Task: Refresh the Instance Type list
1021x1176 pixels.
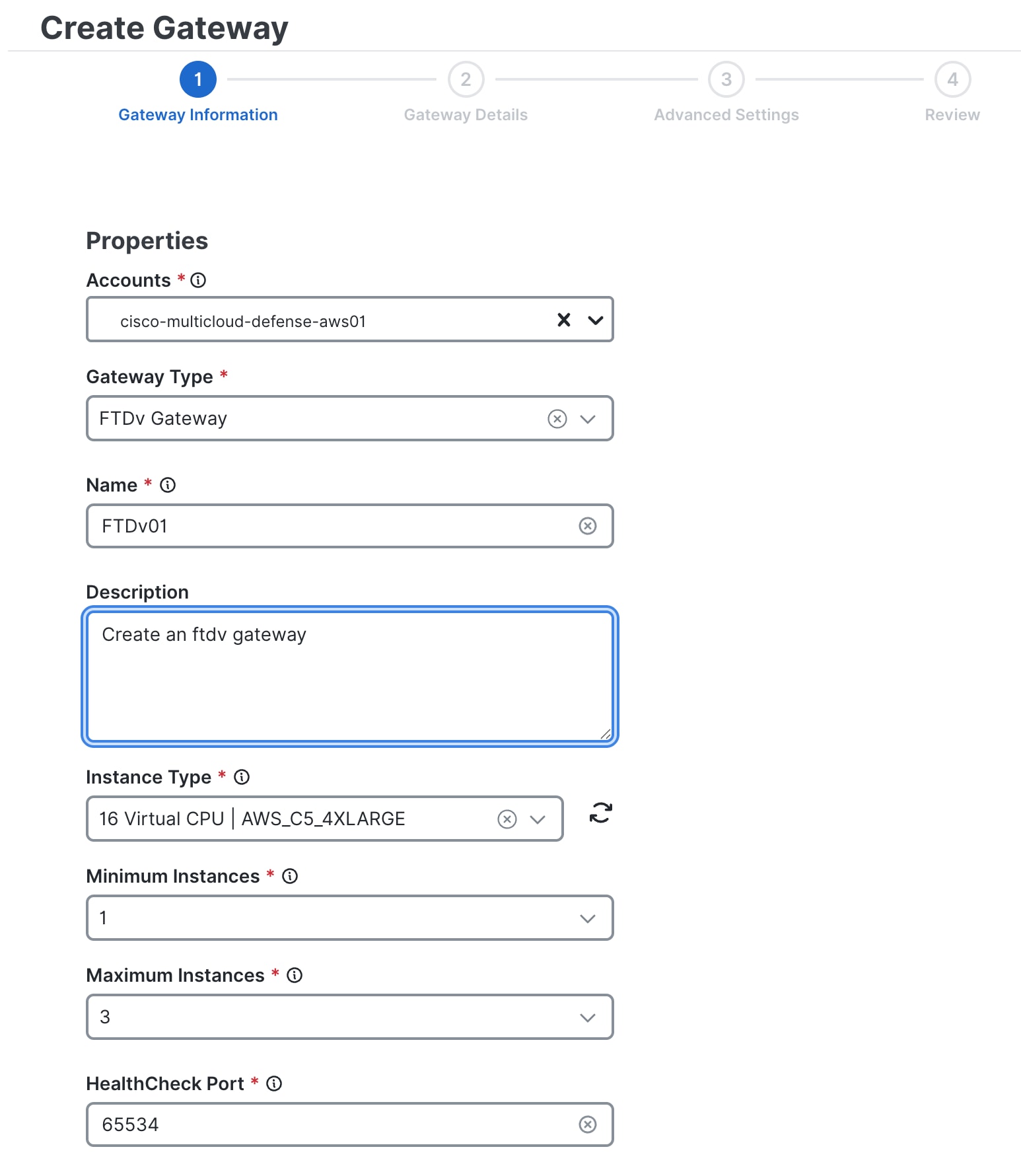Action: (600, 813)
